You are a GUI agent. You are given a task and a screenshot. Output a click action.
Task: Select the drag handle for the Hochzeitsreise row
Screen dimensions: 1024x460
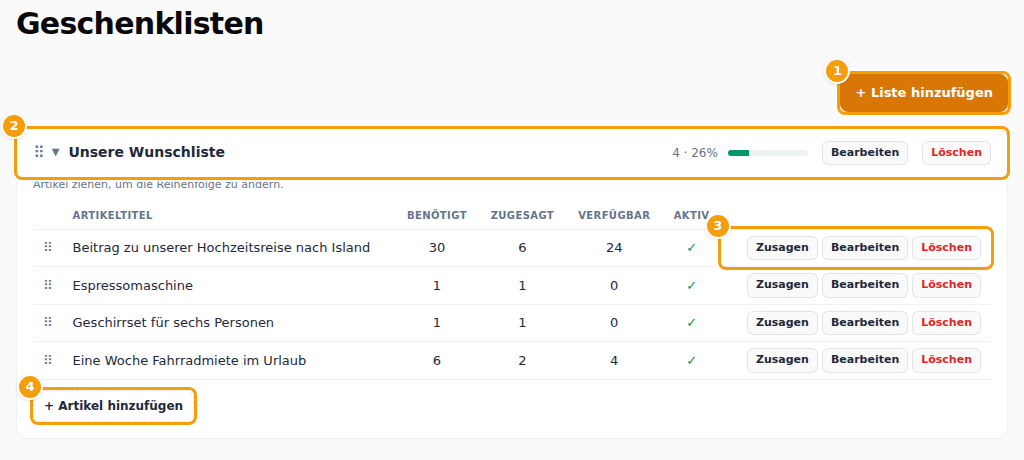48,247
